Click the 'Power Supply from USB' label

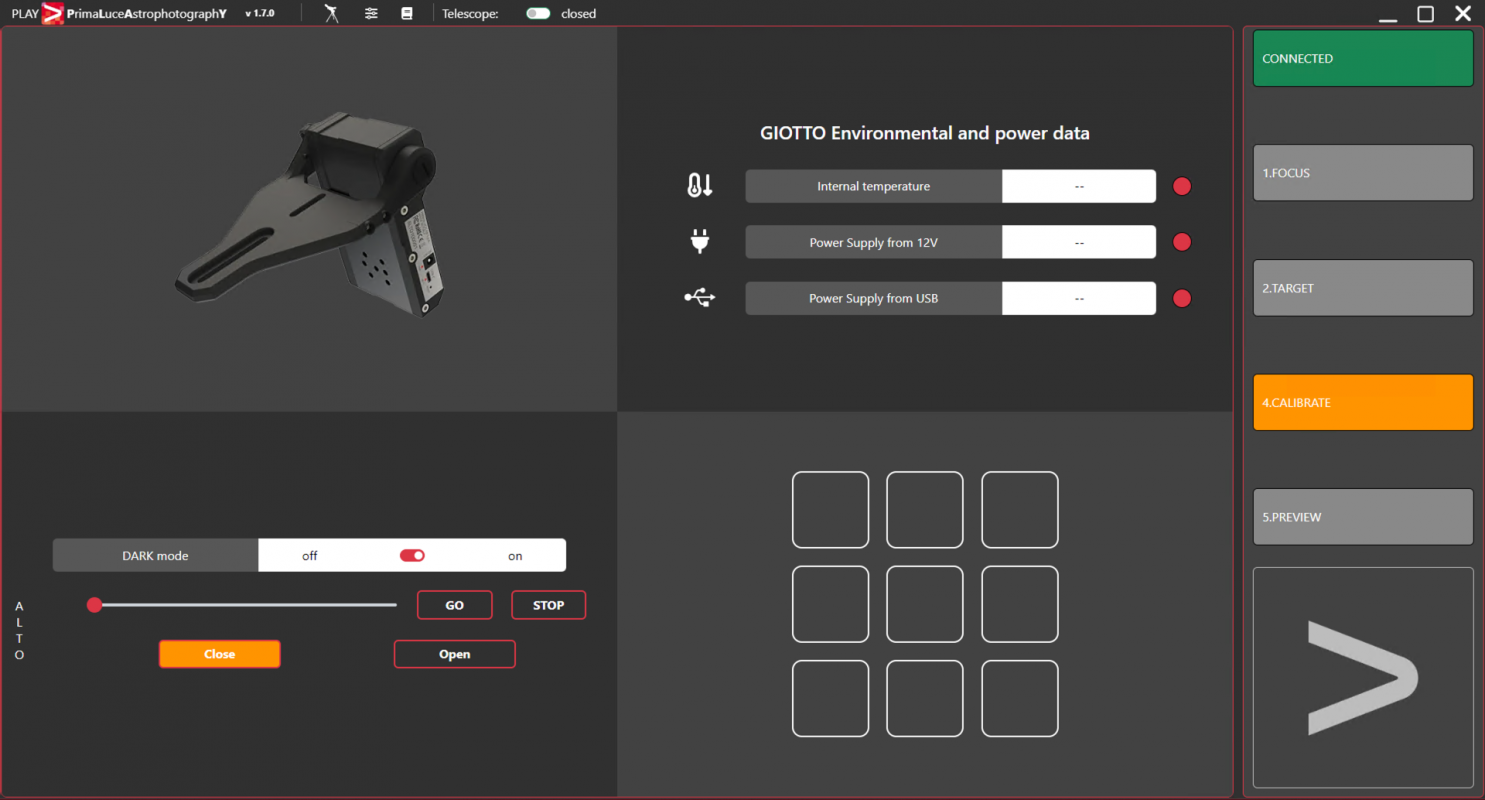[874, 298]
